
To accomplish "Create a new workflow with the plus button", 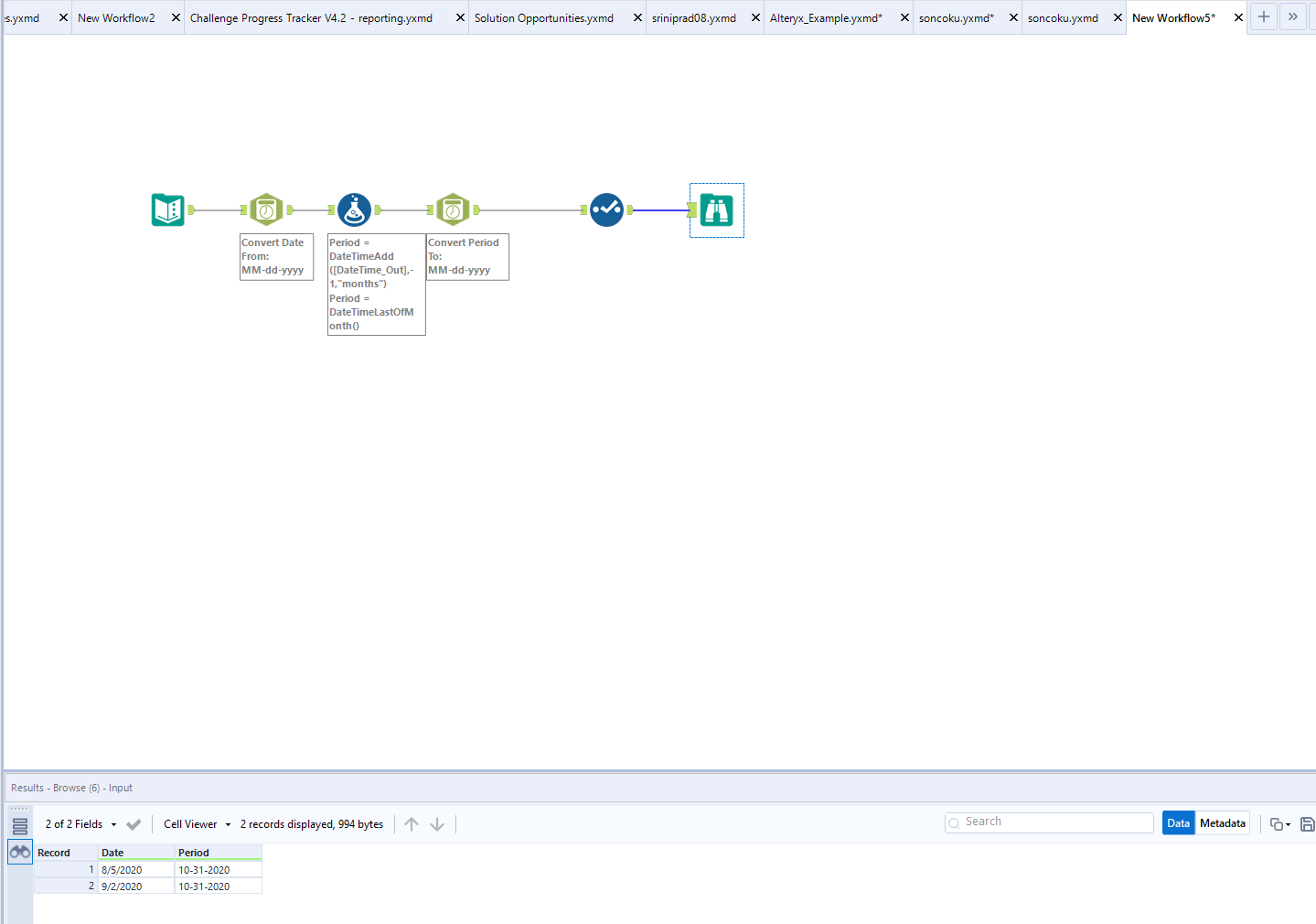I will (1263, 16).
